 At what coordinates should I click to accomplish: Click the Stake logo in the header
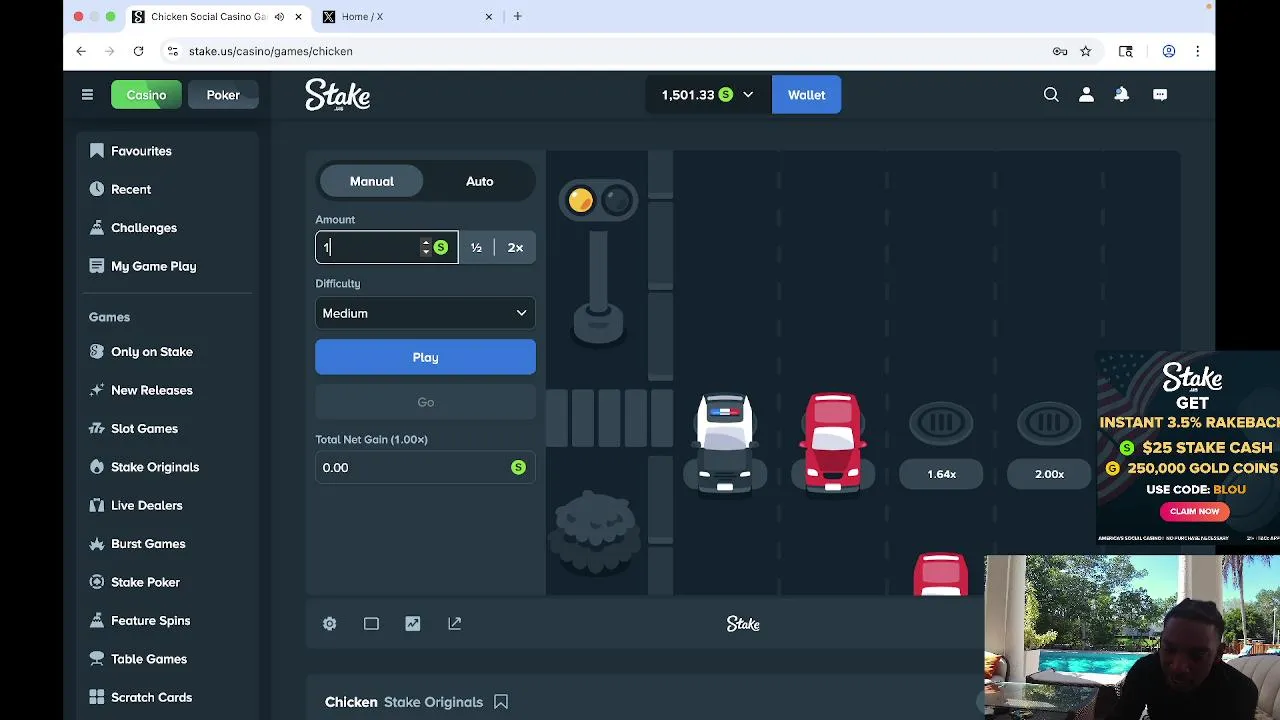click(338, 95)
